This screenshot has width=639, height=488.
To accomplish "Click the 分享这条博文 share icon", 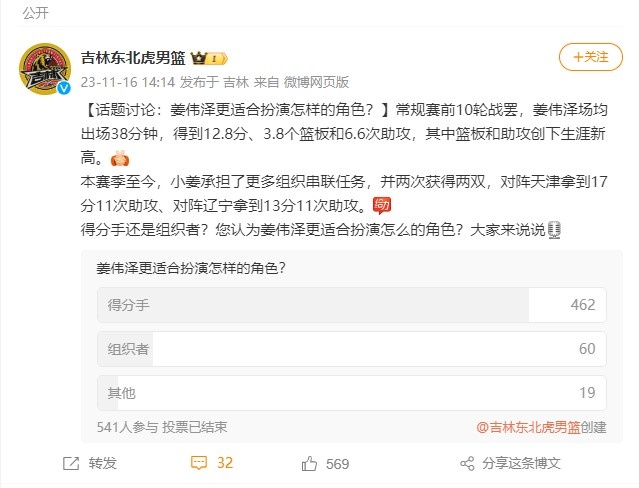I will pyautogui.click(x=467, y=463).
